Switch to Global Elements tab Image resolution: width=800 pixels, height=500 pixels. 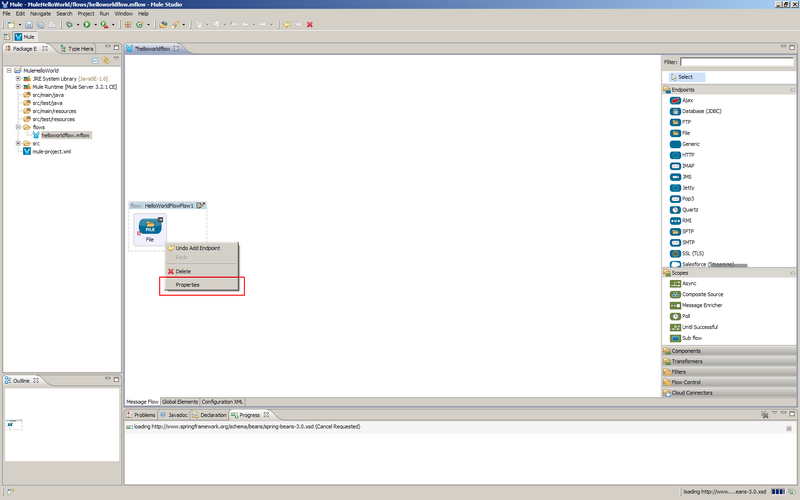click(x=180, y=402)
